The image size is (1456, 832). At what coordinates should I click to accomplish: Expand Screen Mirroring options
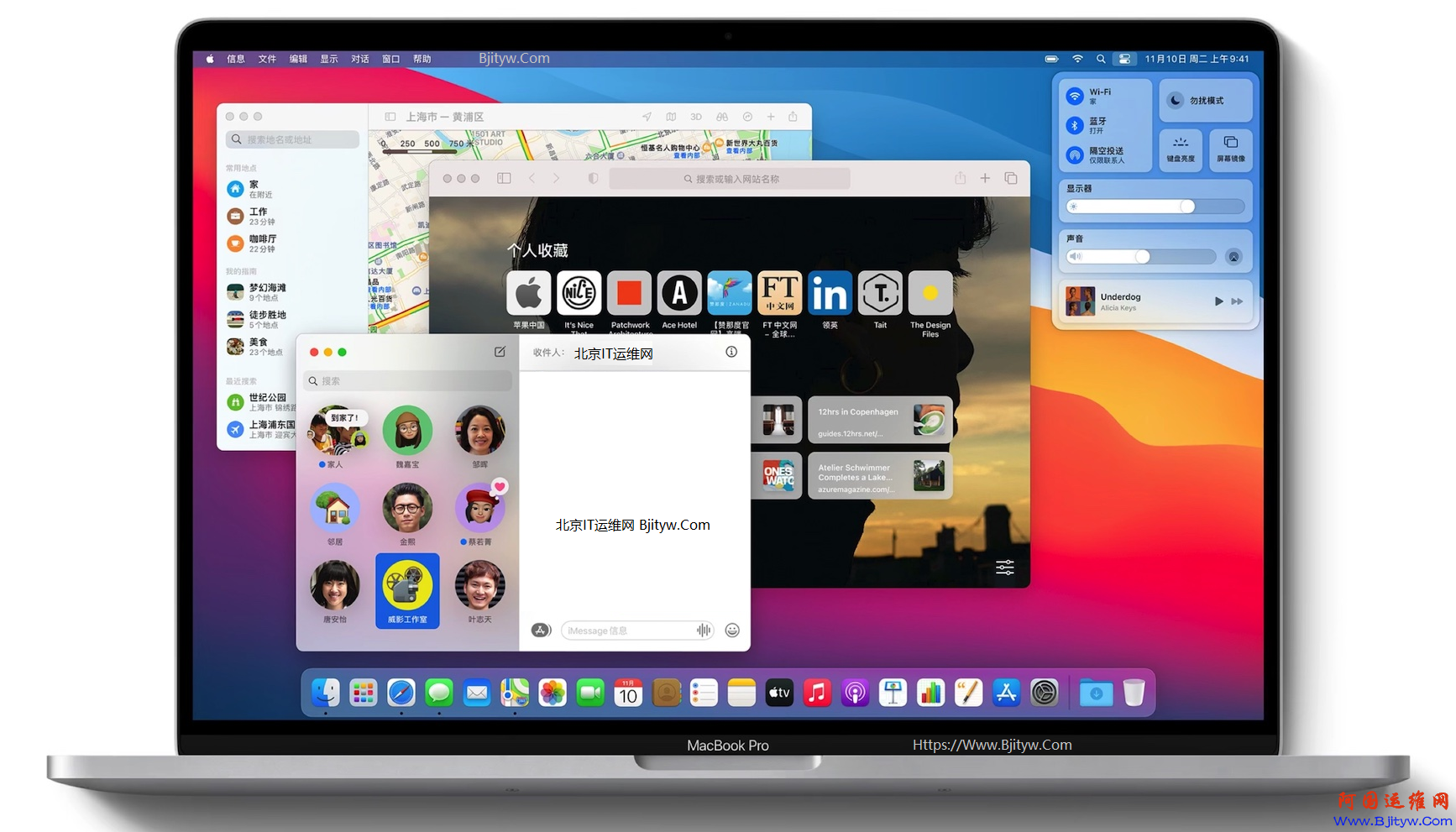pyautogui.click(x=1231, y=149)
